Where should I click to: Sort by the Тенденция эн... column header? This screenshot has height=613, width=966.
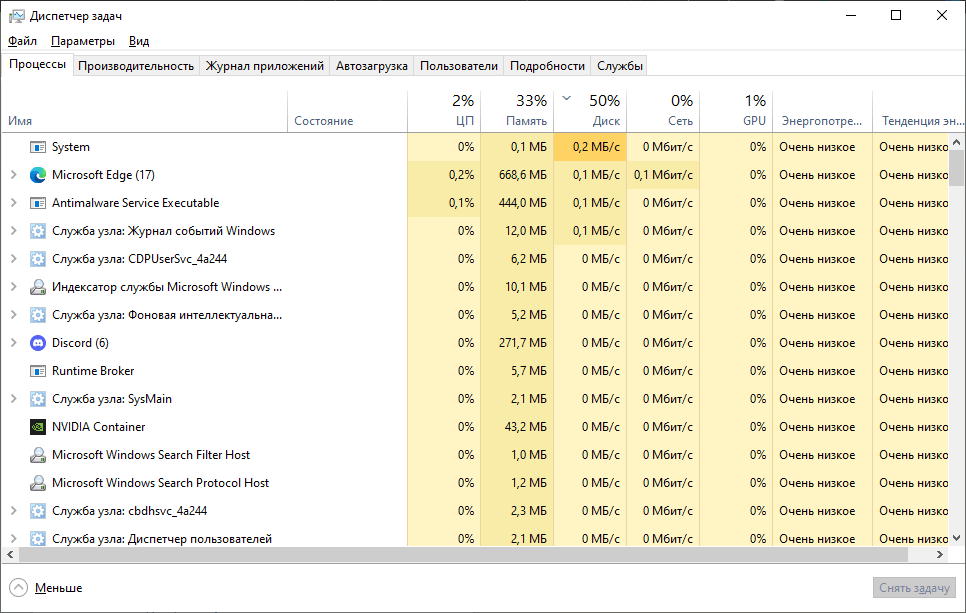click(919, 112)
